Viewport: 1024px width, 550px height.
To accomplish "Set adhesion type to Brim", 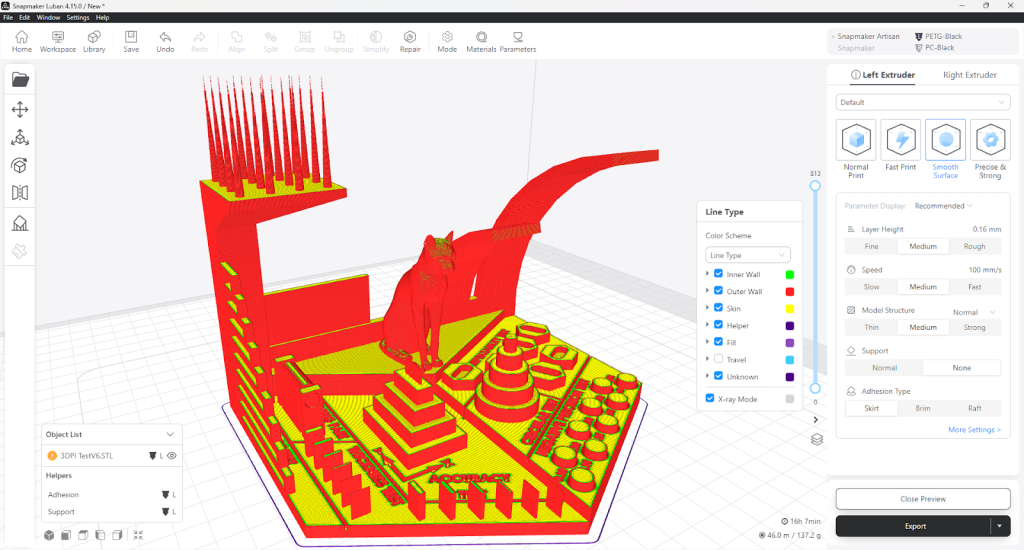I will click(x=923, y=408).
